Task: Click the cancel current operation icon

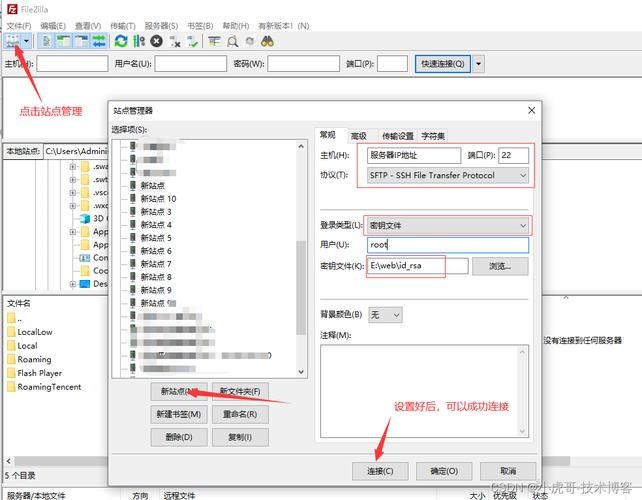Action: pyautogui.click(x=156, y=41)
